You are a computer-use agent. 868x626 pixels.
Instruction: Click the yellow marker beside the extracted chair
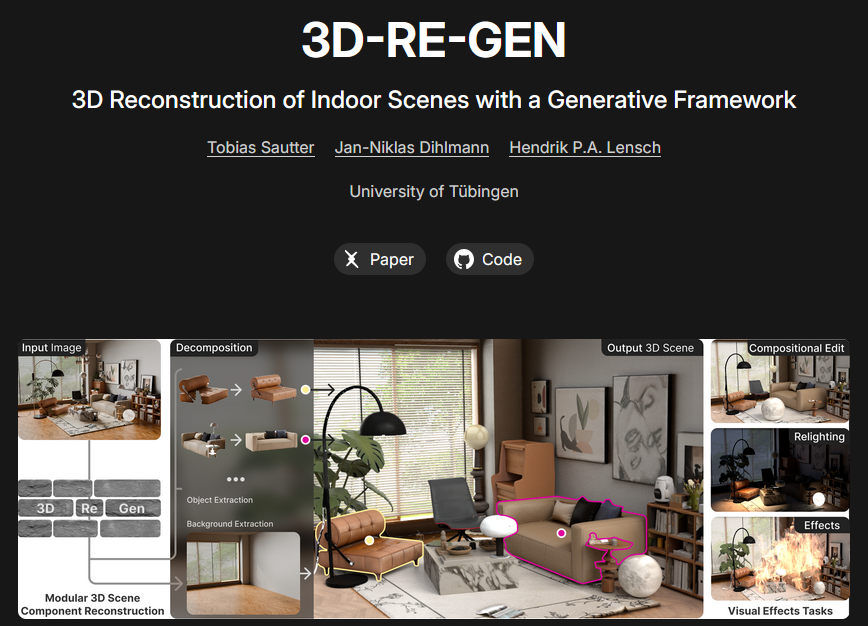[x=306, y=389]
